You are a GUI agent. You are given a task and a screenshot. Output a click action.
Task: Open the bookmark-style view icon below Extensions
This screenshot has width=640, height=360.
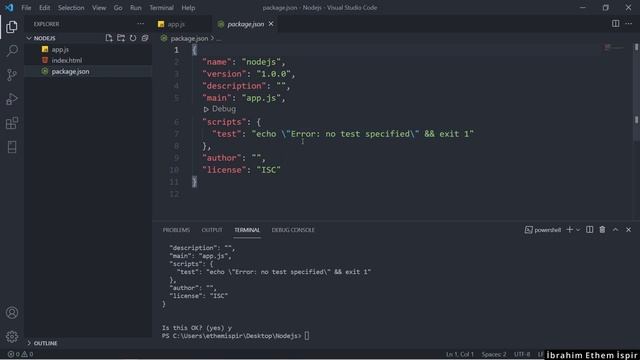[12, 147]
